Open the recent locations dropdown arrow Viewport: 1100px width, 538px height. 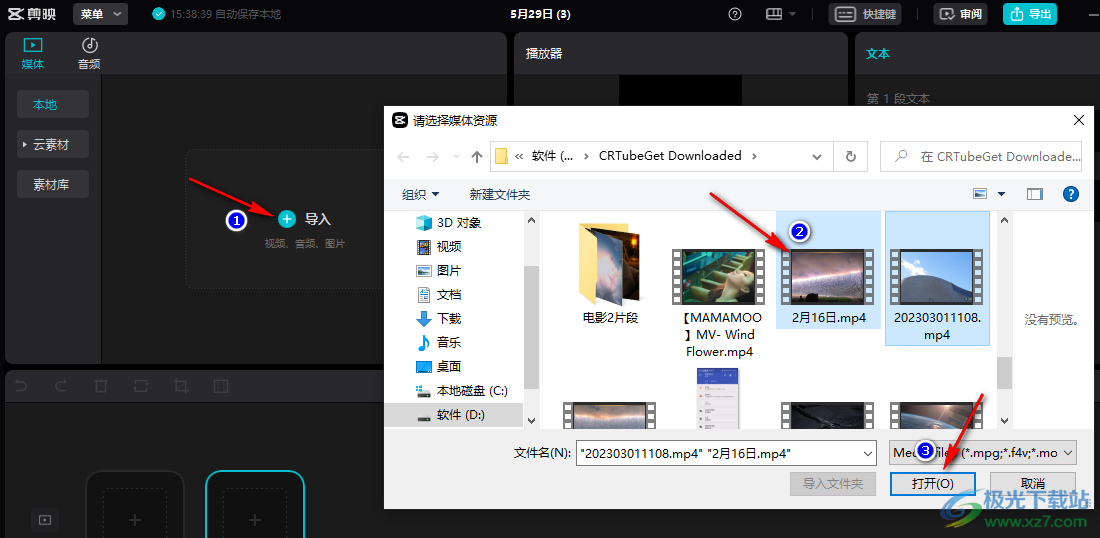tap(457, 156)
